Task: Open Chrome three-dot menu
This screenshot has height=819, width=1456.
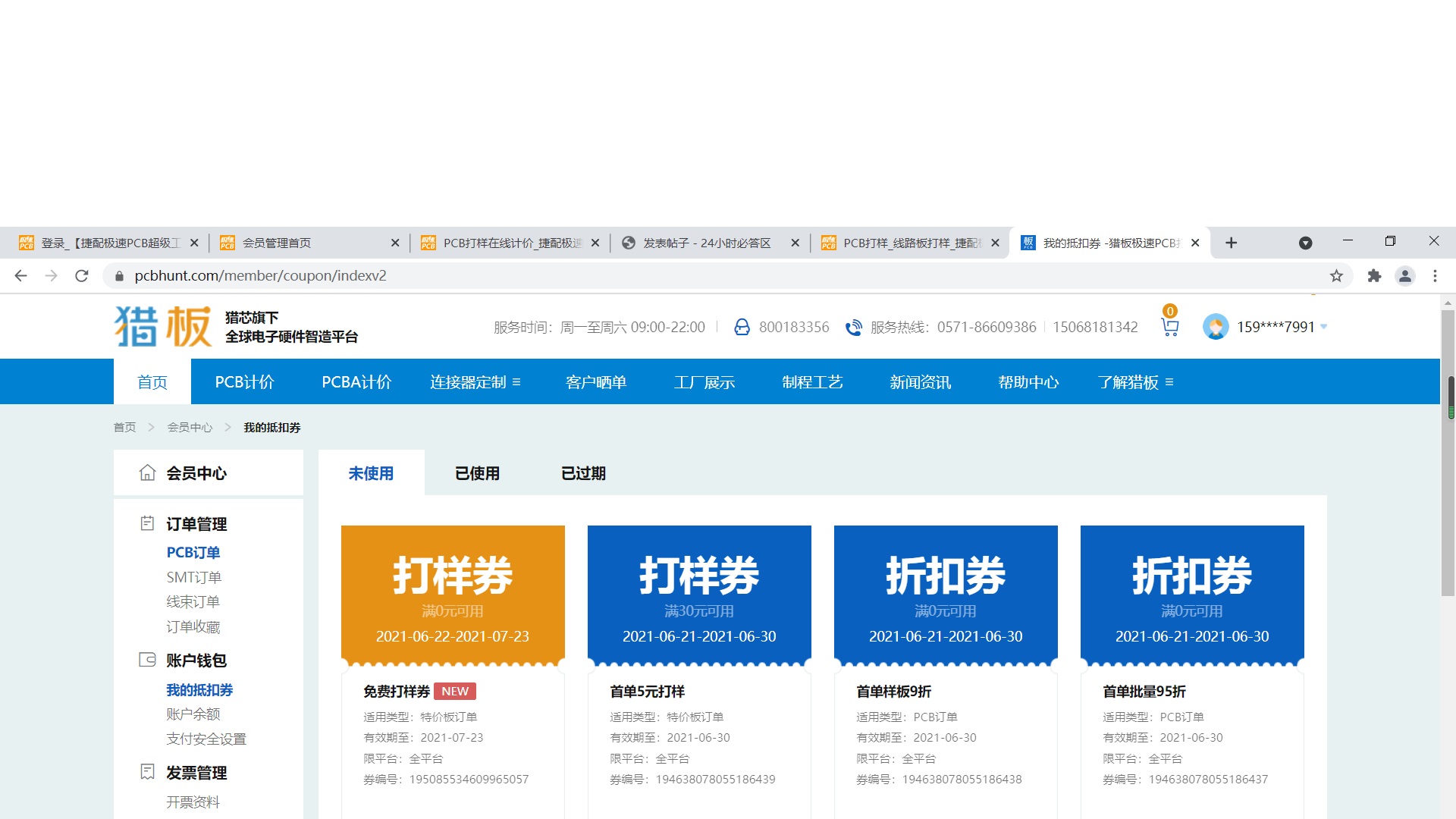Action: [1435, 276]
